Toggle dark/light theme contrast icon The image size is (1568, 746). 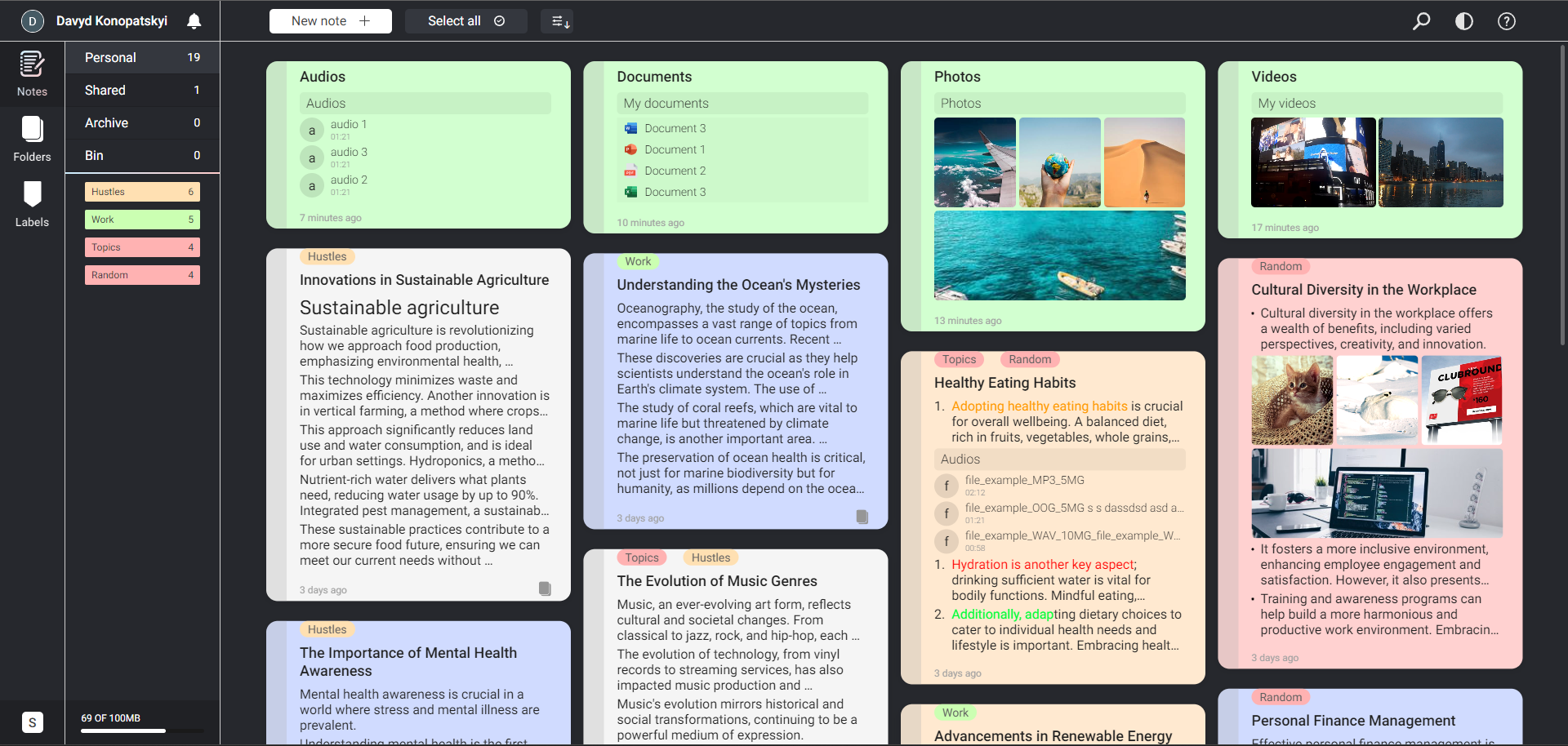click(1464, 21)
